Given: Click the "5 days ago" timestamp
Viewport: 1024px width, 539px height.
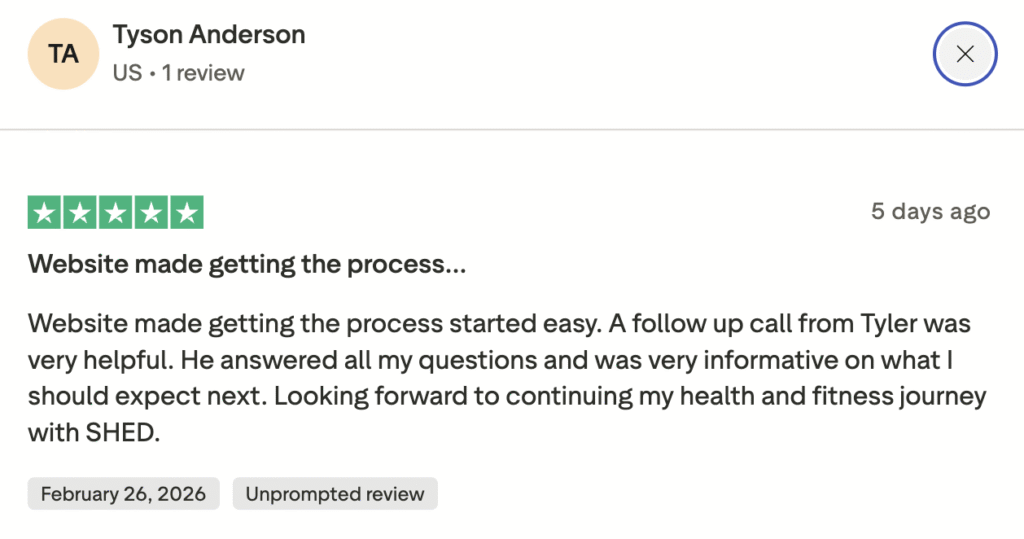Looking at the screenshot, I should 930,211.
